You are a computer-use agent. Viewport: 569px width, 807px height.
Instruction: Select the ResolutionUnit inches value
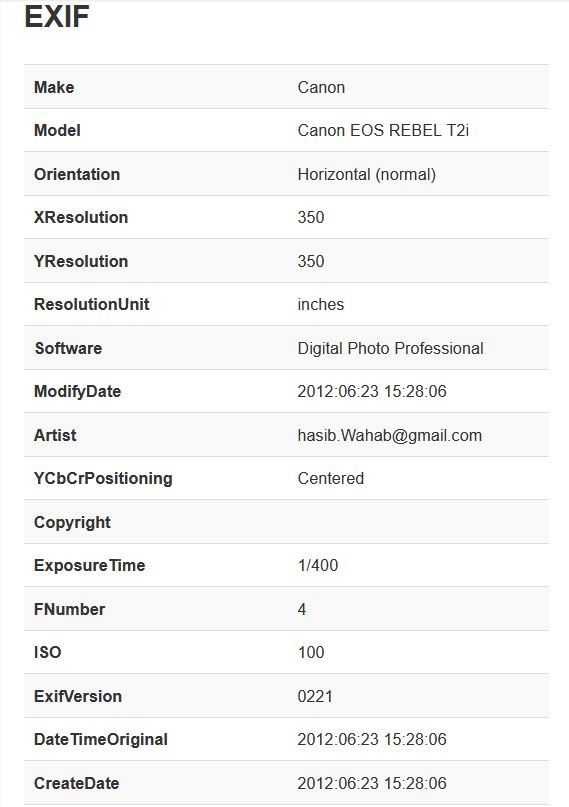pyautogui.click(x=321, y=304)
